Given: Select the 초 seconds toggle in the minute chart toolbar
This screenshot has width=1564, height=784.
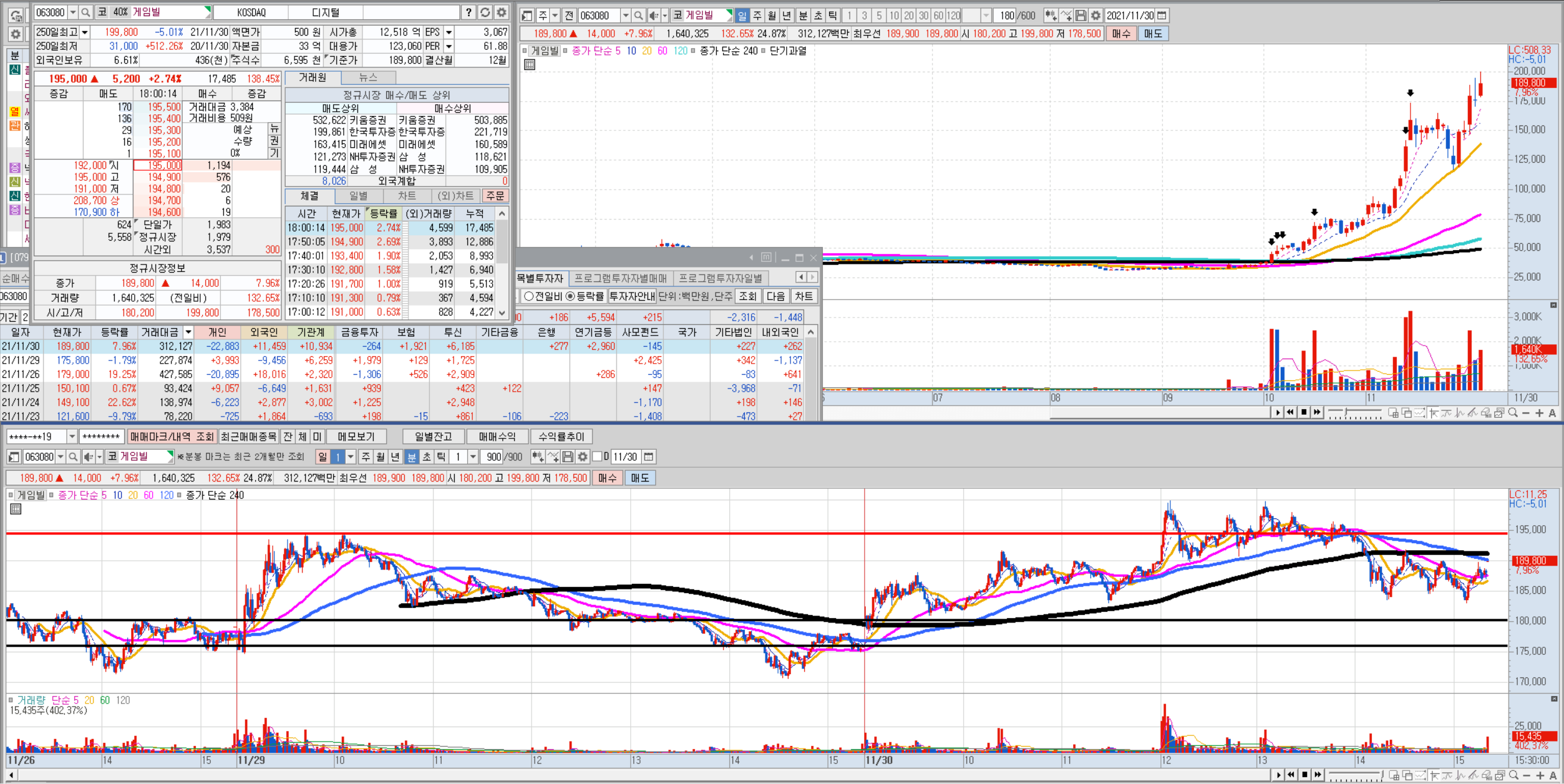Looking at the screenshot, I should (x=427, y=457).
